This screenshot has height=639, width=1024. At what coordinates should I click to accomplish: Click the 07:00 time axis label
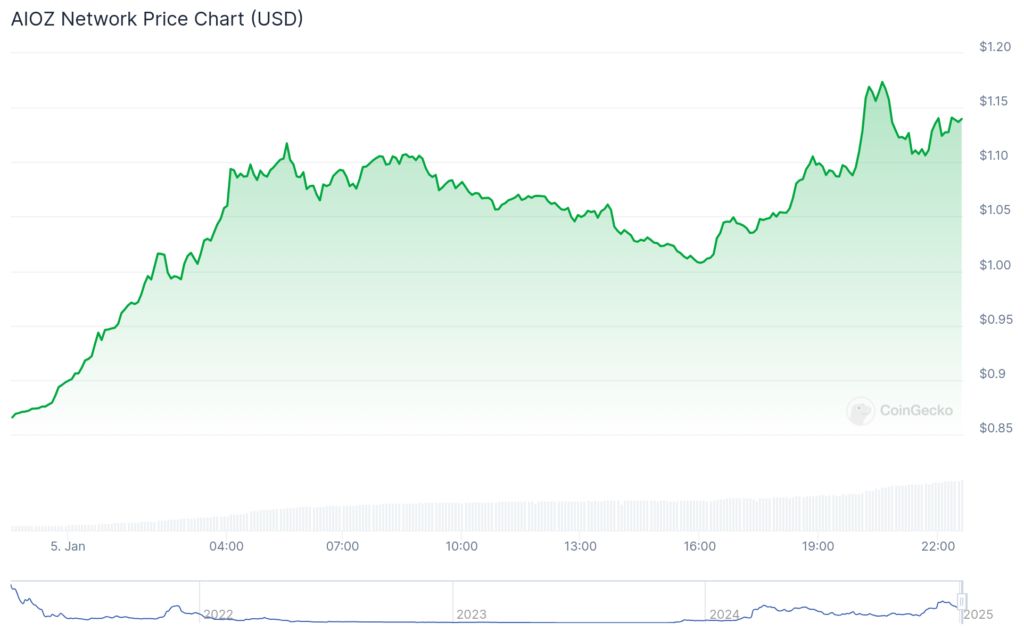343,546
